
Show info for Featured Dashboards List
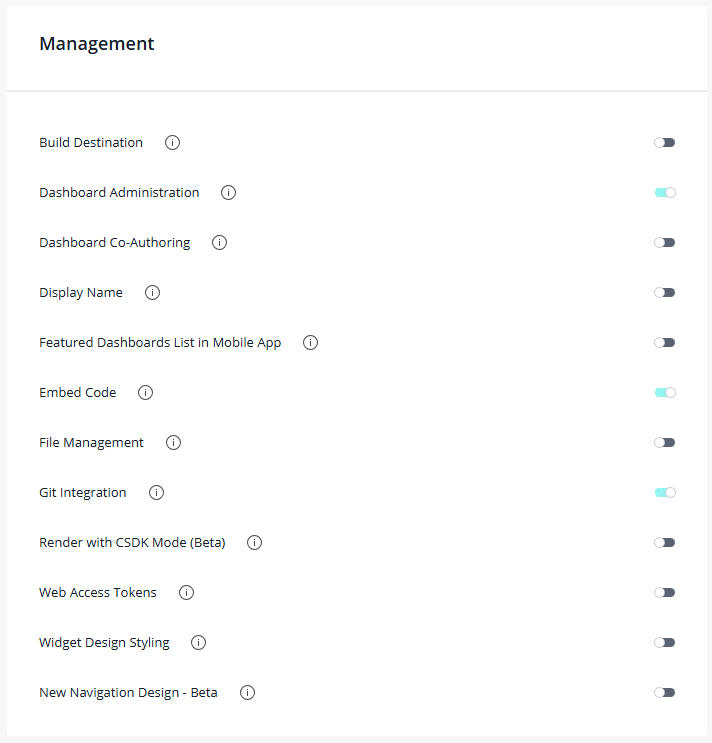[310, 343]
